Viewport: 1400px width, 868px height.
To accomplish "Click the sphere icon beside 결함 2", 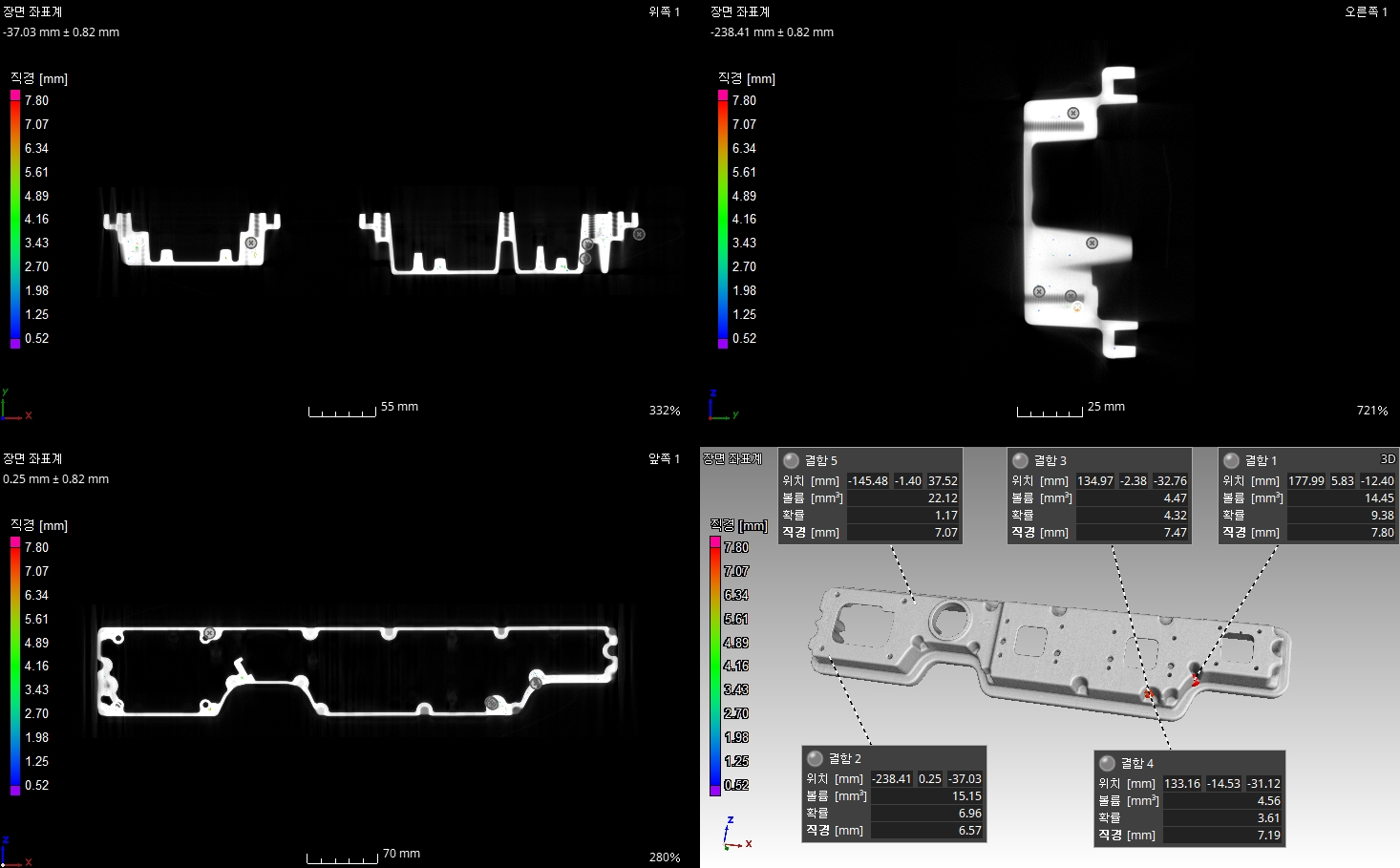I will (x=815, y=758).
